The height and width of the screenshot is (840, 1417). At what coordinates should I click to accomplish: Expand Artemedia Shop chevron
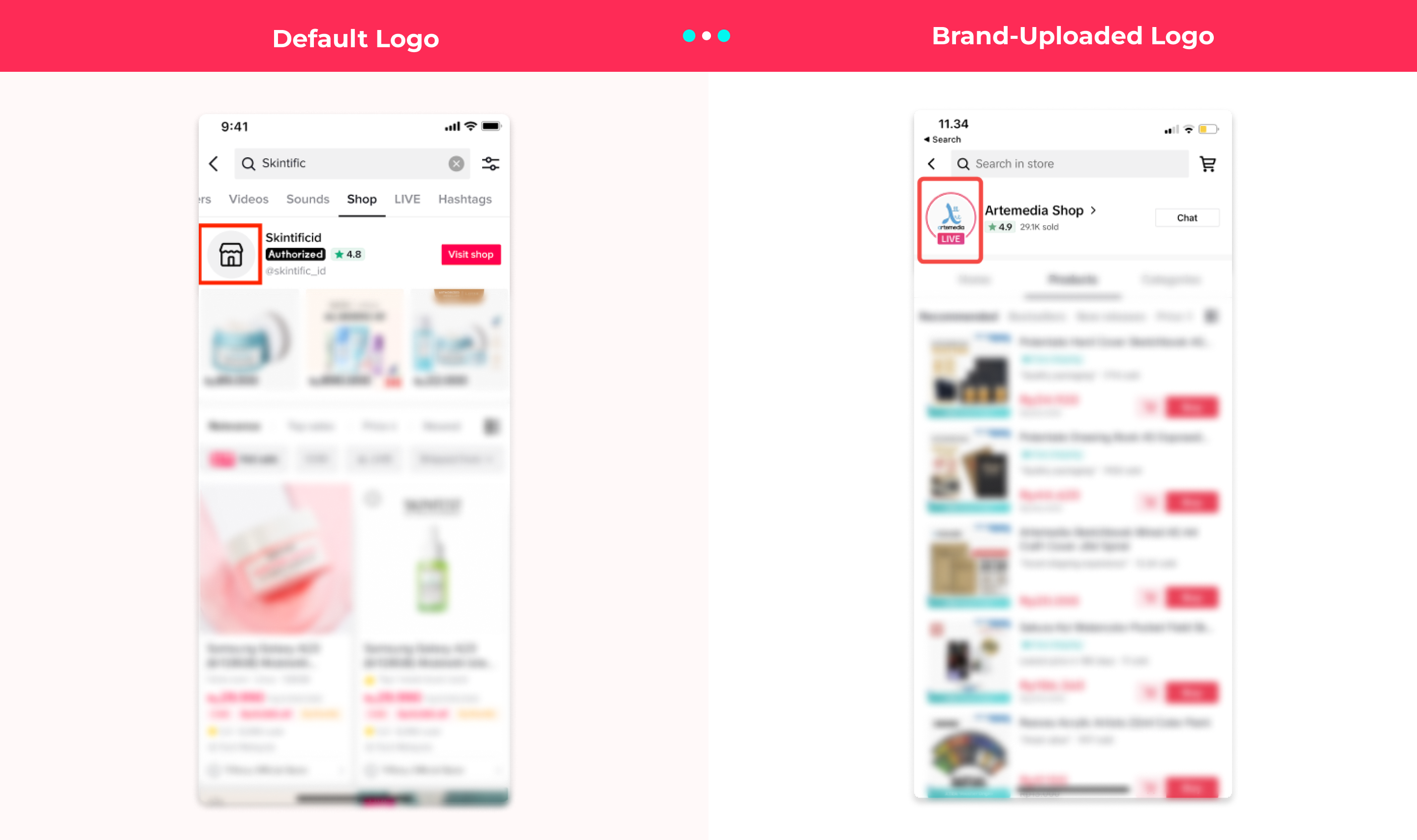1093,210
